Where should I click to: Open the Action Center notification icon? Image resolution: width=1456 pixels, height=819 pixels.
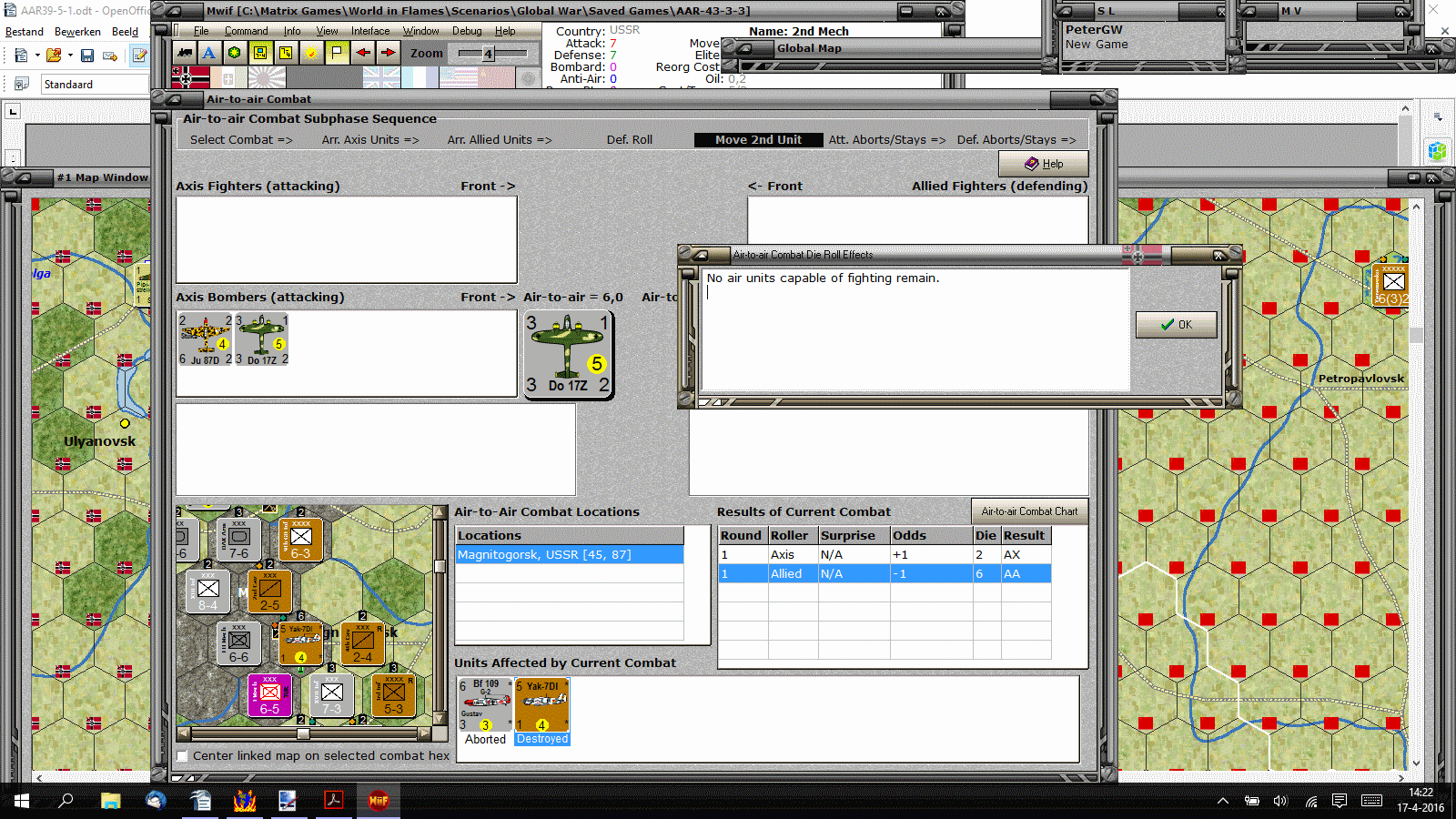click(x=1340, y=801)
